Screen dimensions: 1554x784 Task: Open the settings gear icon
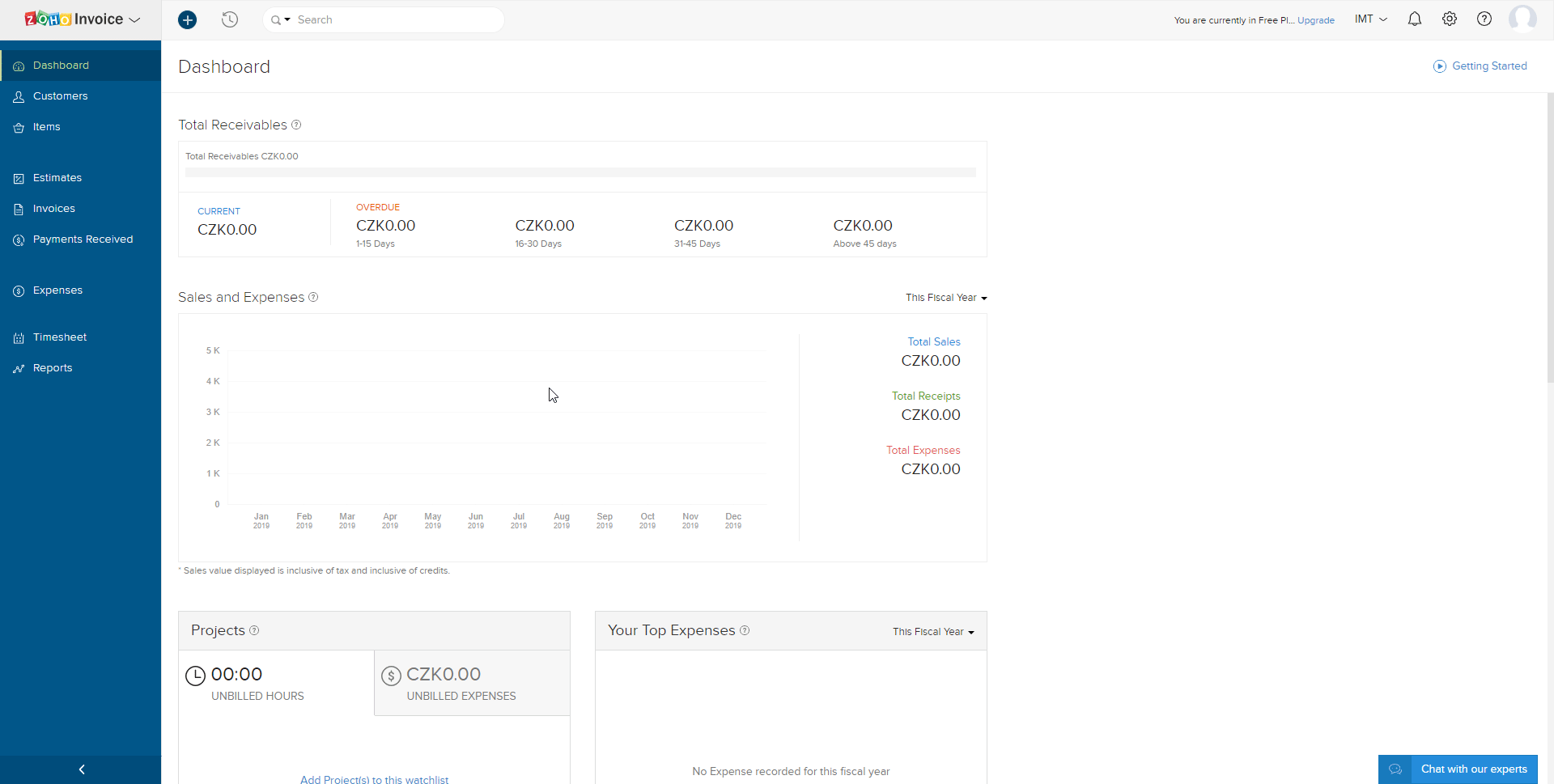coord(1449,19)
